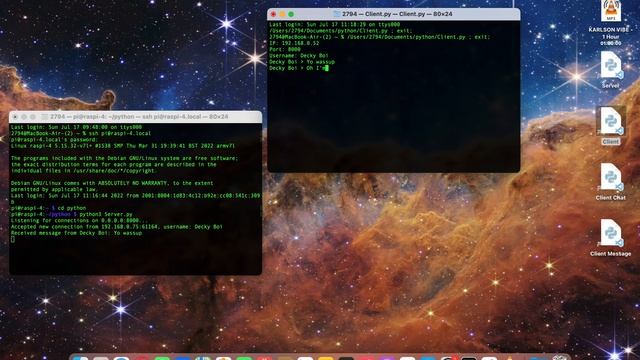
Task: Click the Client.py window title text
Action: pos(397,14)
